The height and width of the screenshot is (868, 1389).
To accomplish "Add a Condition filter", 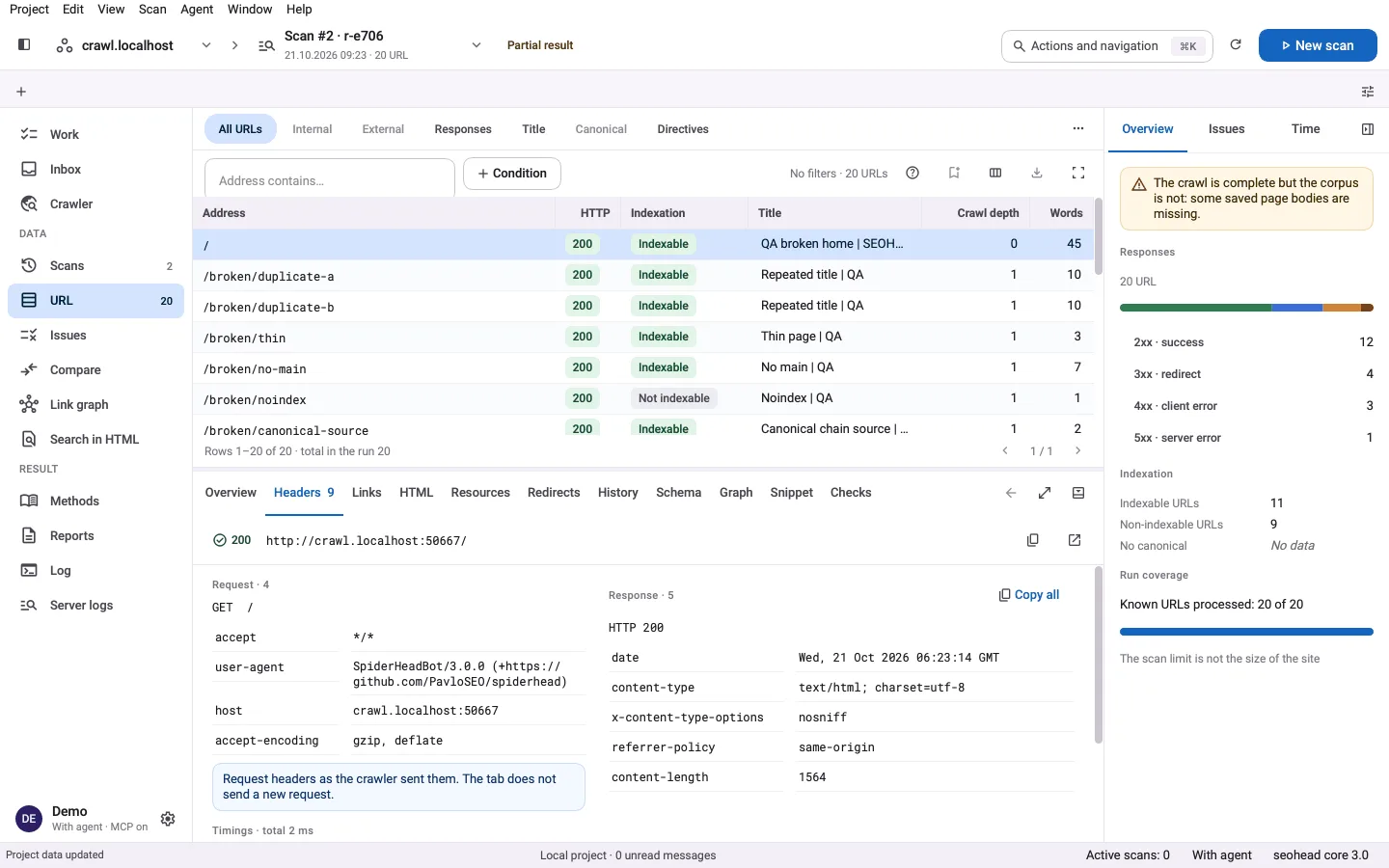I will pyautogui.click(x=512, y=174).
